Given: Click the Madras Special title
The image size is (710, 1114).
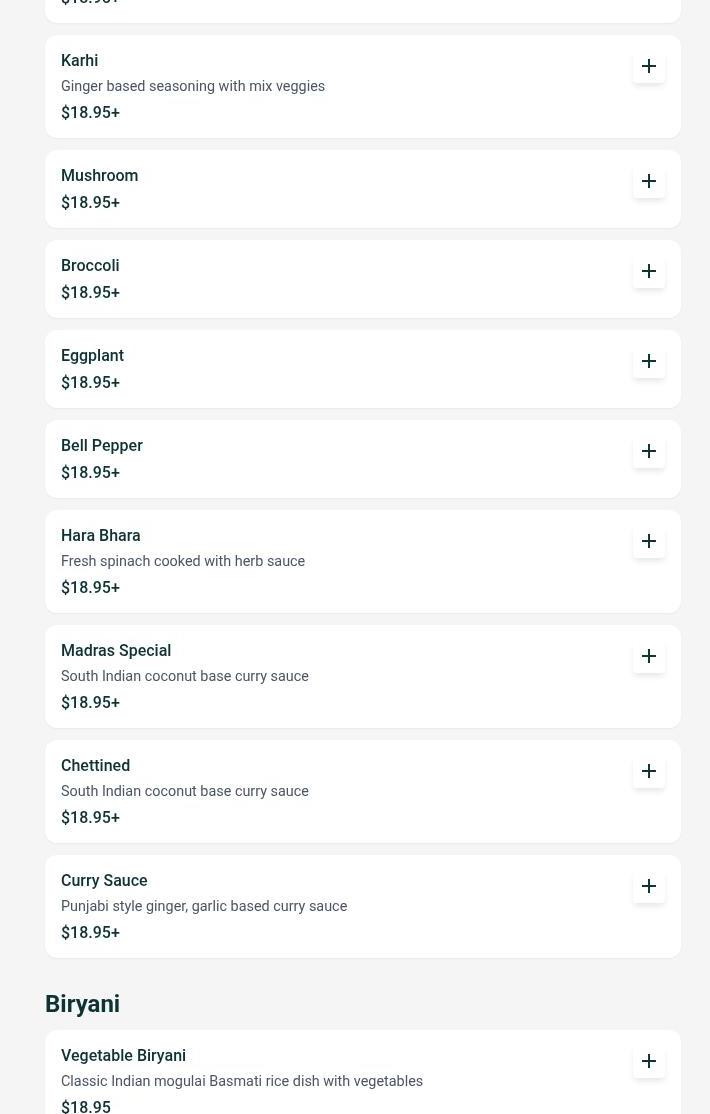Looking at the screenshot, I should pos(116,651).
